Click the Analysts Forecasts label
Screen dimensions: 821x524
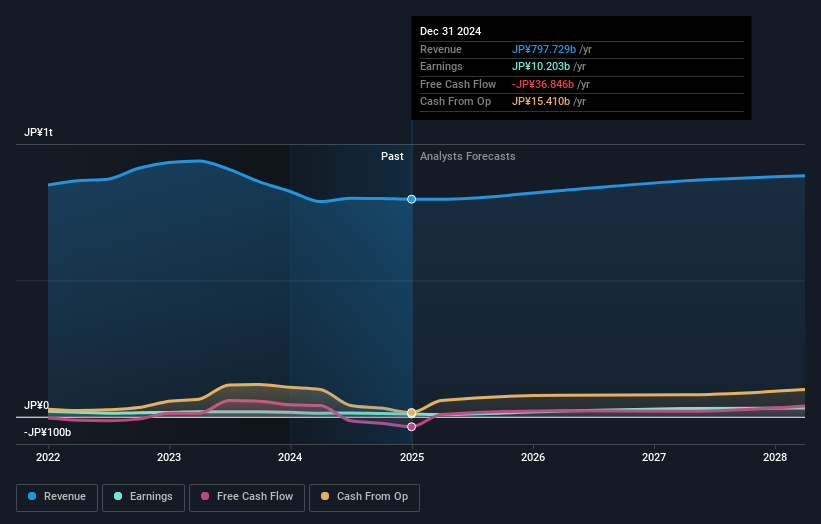pyautogui.click(x=468, y=156)
